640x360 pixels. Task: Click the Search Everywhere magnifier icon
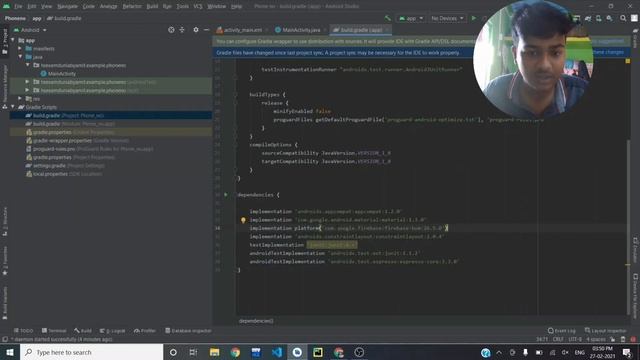coord(623,18)
